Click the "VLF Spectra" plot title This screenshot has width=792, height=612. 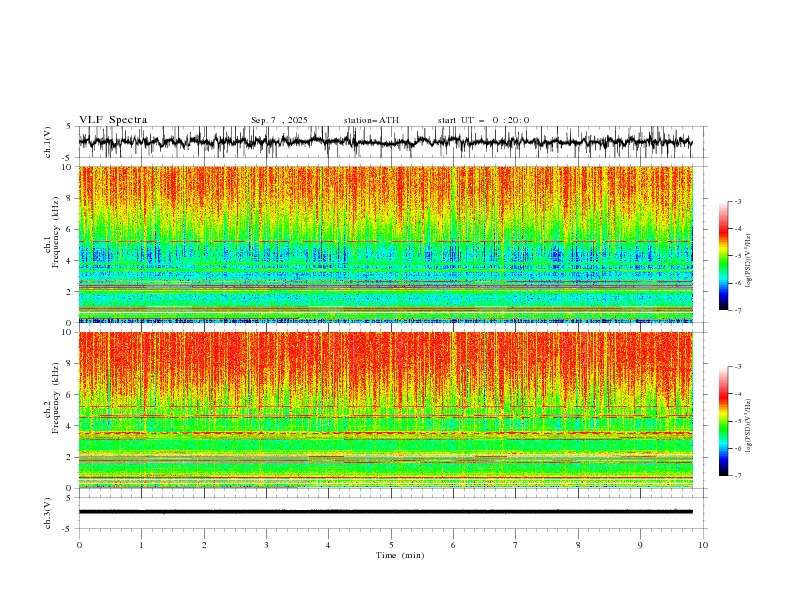[113, 120]
